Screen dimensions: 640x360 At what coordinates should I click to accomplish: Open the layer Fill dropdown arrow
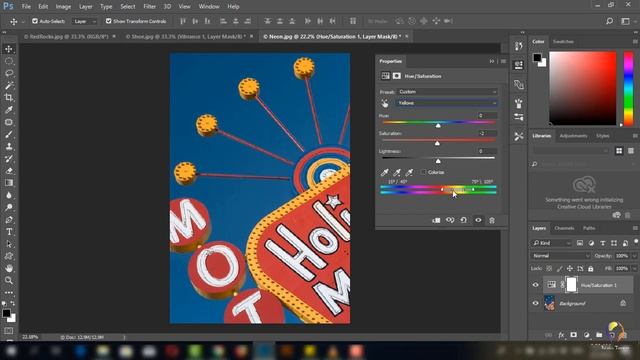point(634,269)
